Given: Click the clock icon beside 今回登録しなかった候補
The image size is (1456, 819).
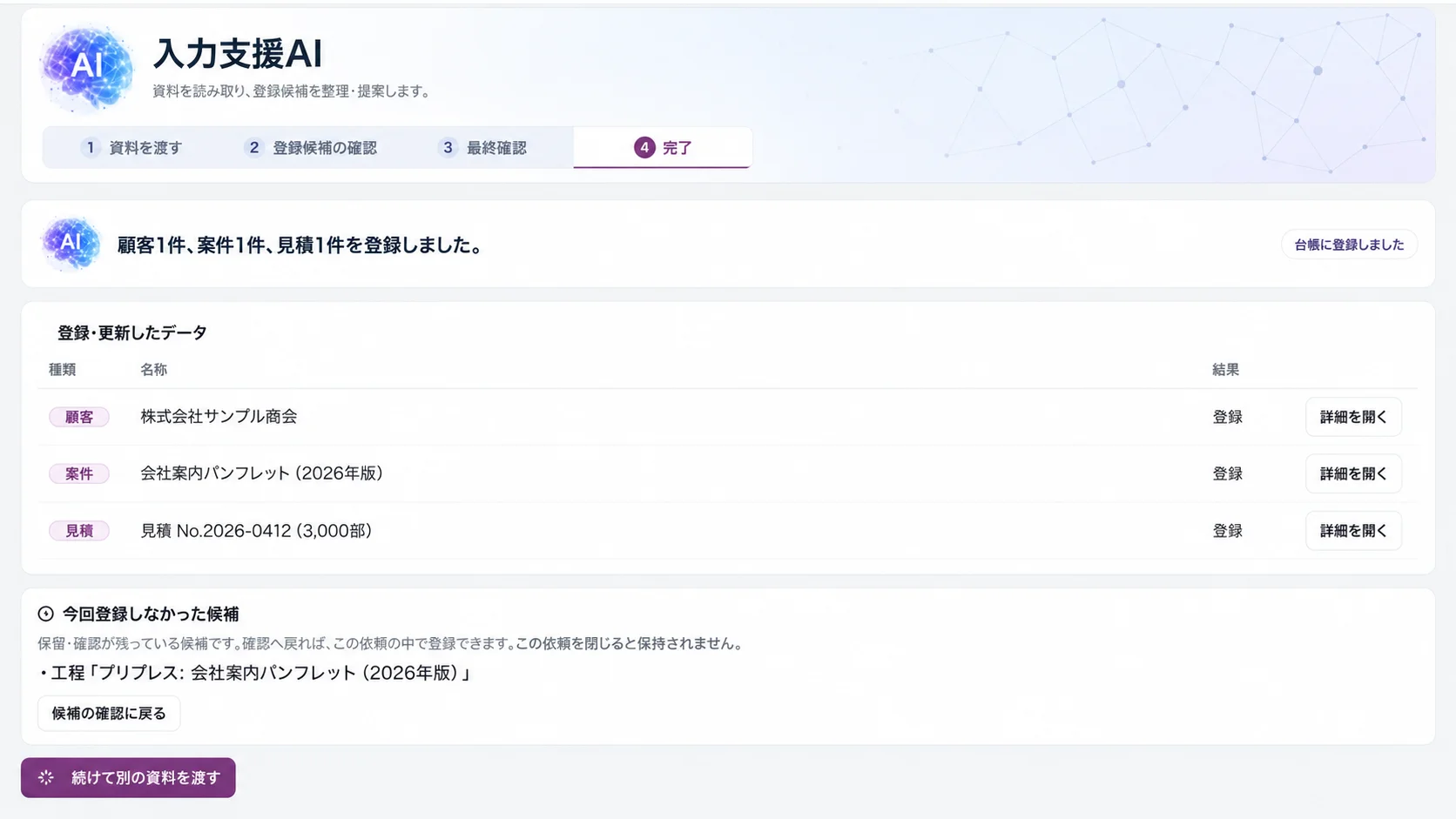Looking at the screenshot, I should pyautogui.click(x=46, y=614).
